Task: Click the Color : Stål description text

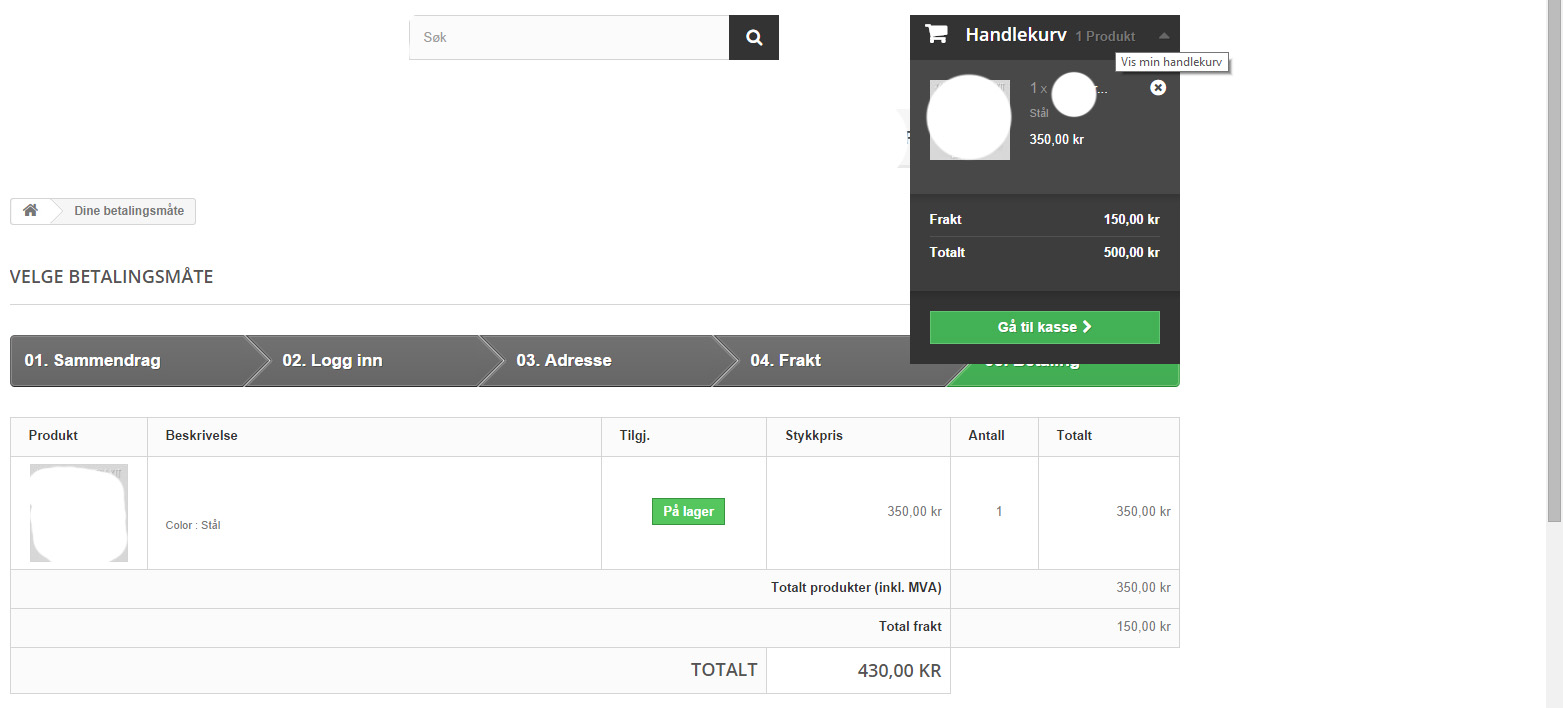Action: pos(193,525)
